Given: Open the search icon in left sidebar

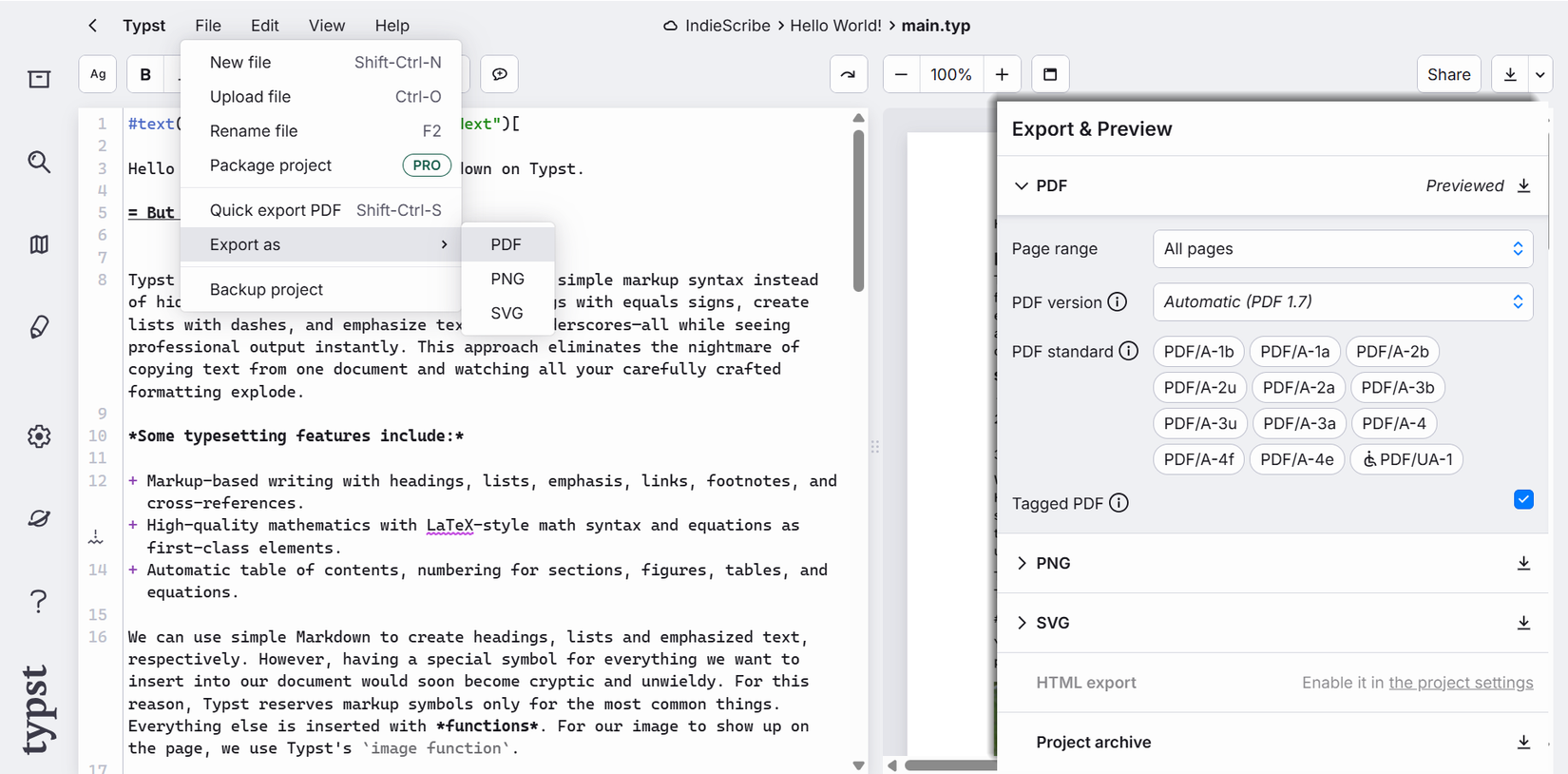Looking at the screenshot, I should tap(39, 162).
